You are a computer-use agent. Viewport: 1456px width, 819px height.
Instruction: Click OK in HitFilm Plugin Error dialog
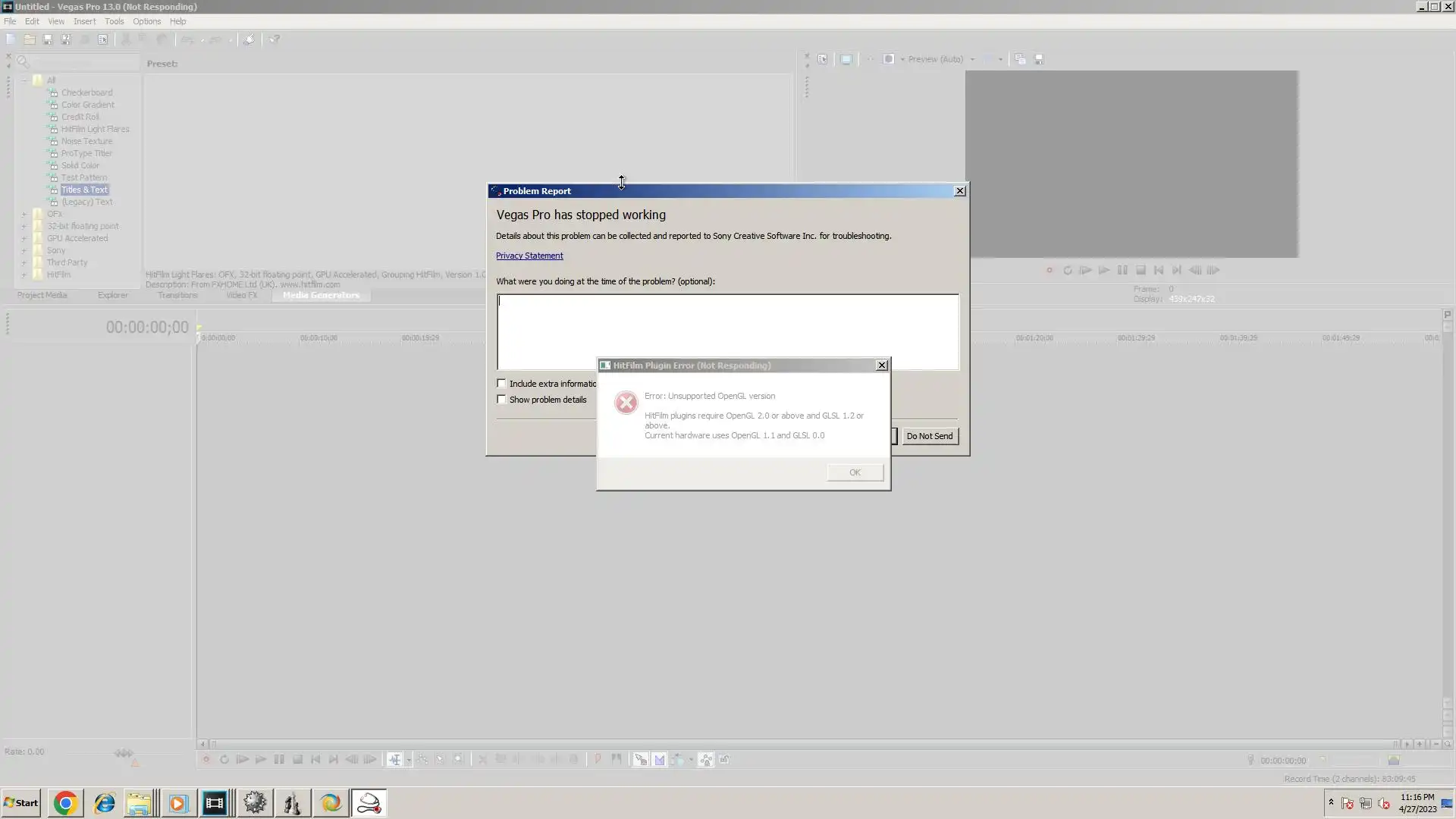(855, 472)
